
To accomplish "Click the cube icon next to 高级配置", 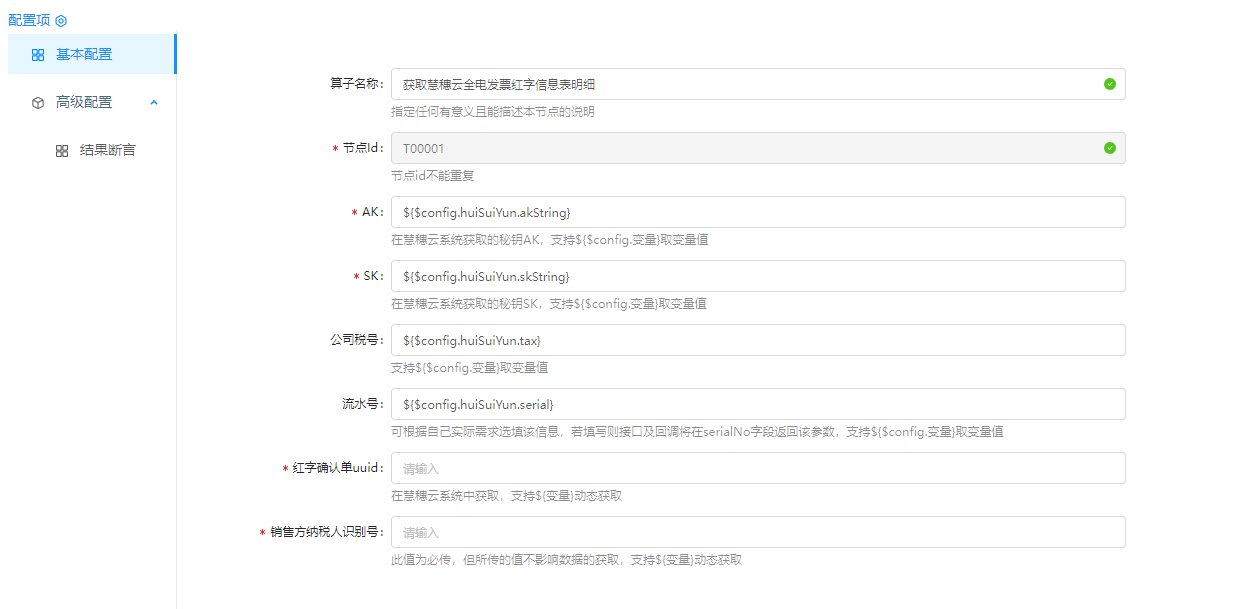I will pyautogui.click(x=38, y=103).
